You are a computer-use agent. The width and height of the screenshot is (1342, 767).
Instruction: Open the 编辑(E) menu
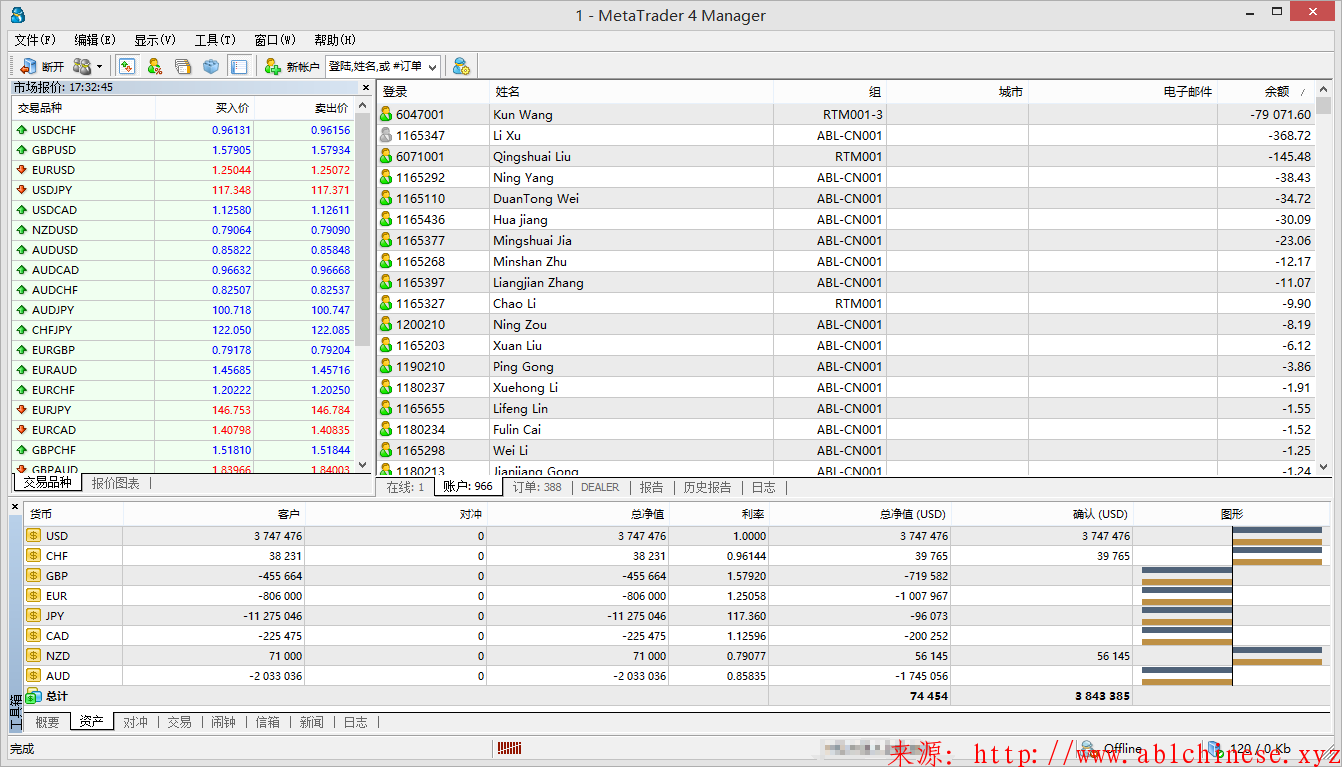(x=95, y=40)
